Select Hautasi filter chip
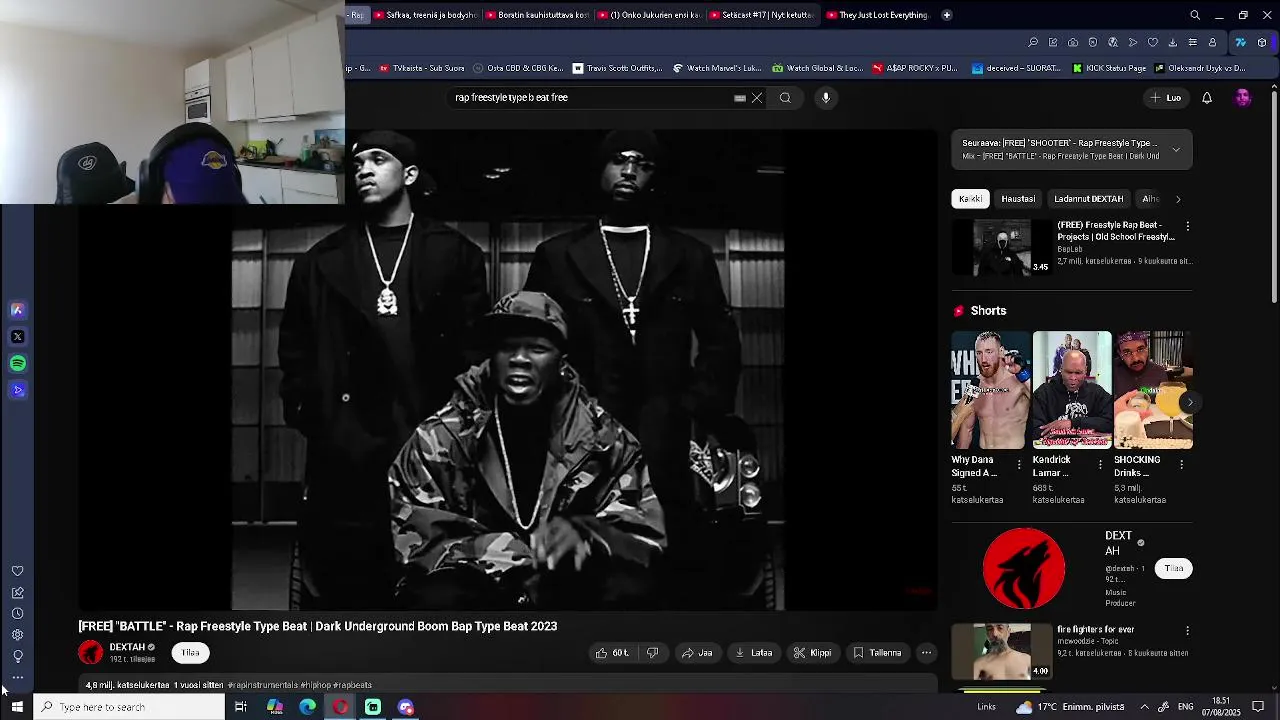 click(x=1018, y=199)
